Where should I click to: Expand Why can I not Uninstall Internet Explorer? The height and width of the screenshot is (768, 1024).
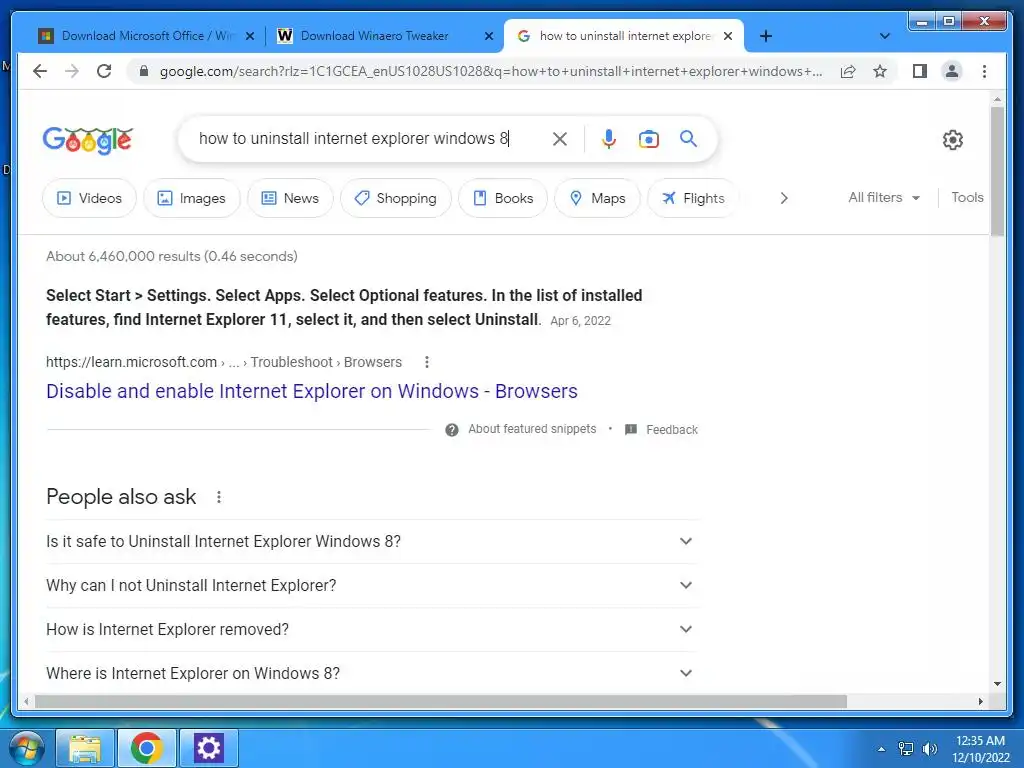pyautogui.click(x=372, y=585)
